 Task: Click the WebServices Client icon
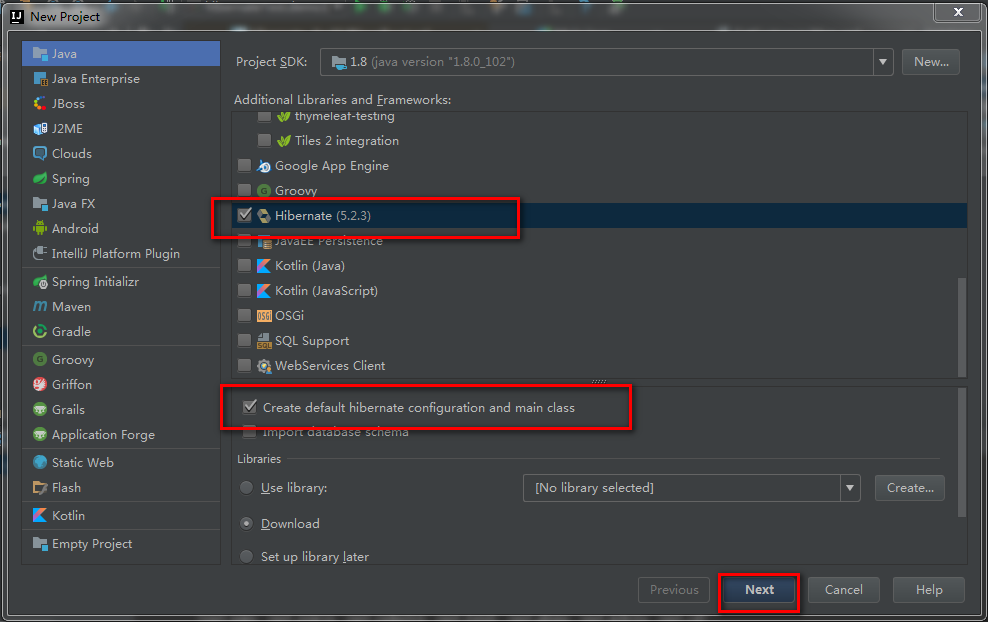click(x=264, y=366)
